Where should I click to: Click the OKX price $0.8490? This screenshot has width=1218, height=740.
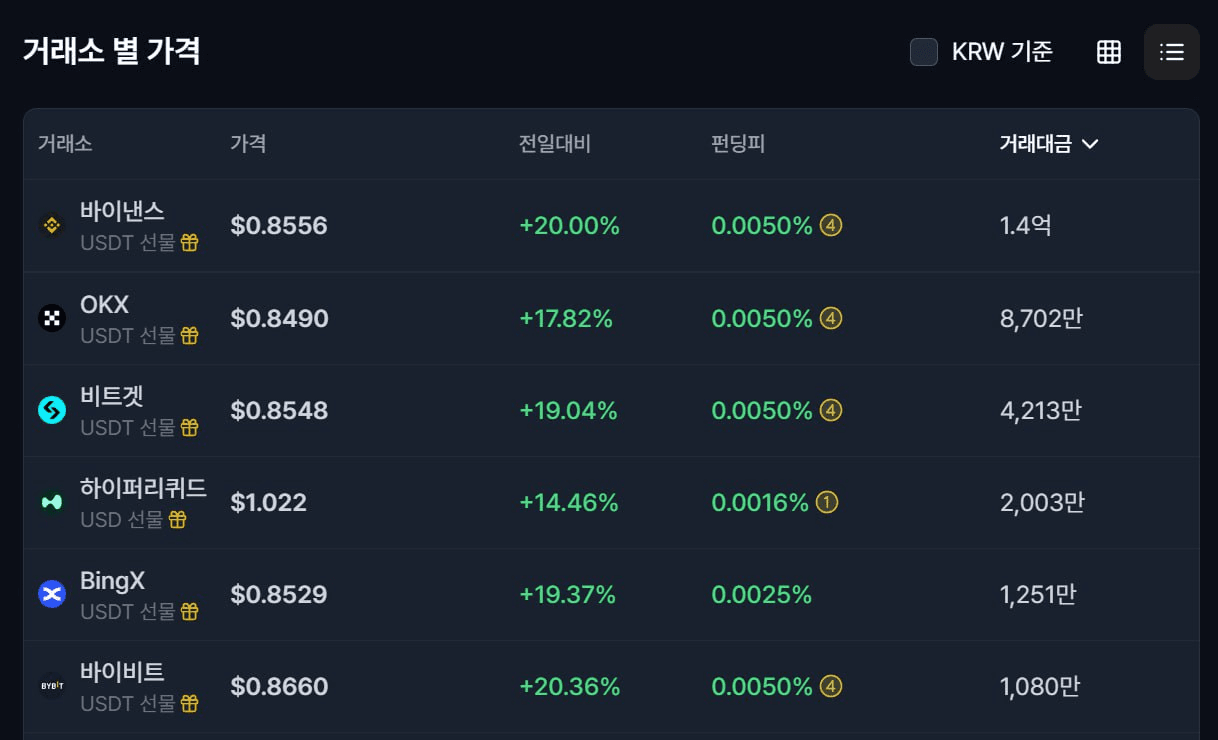point(279,318)
